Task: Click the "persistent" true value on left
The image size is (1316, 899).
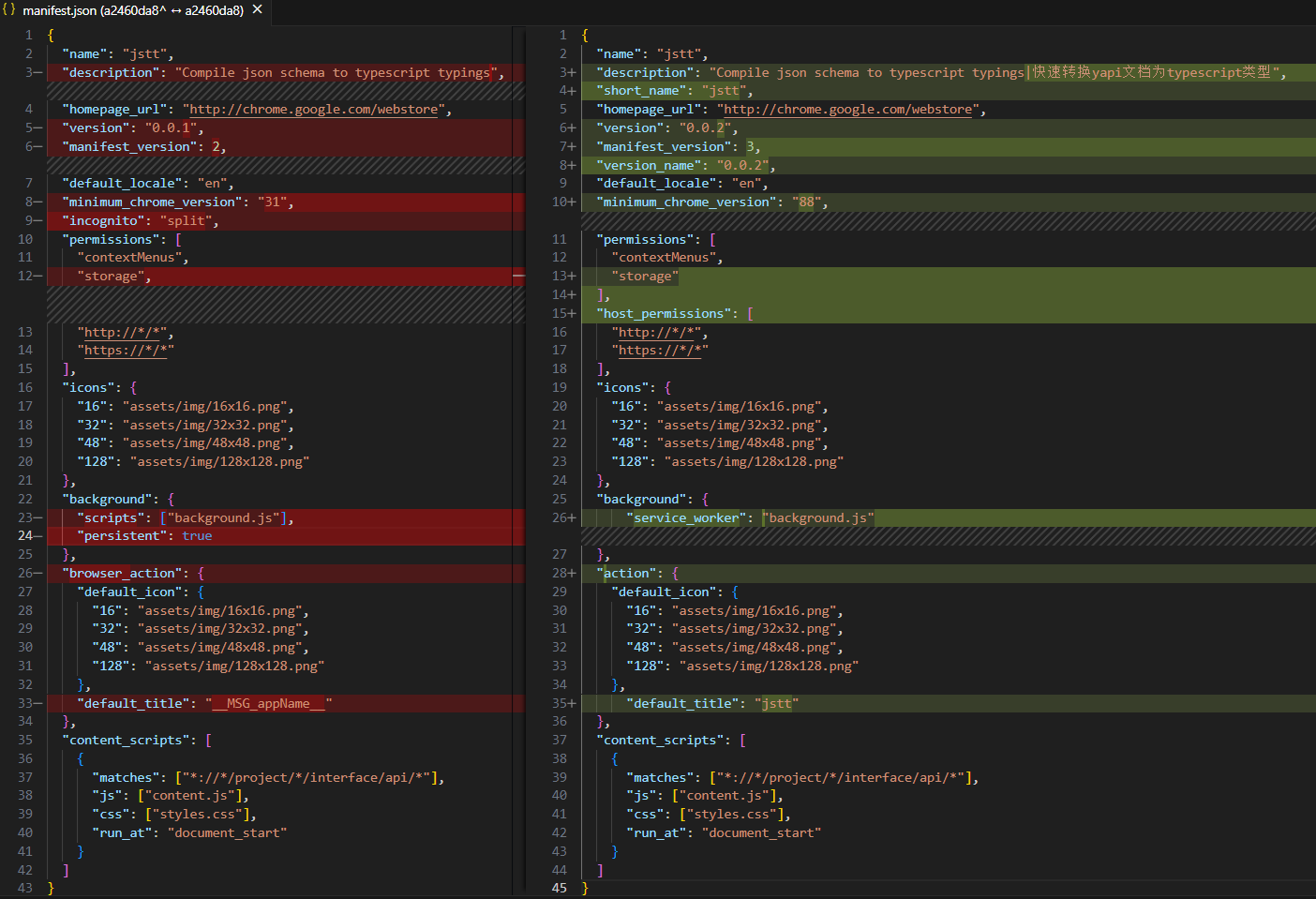Action: [197, 536]
